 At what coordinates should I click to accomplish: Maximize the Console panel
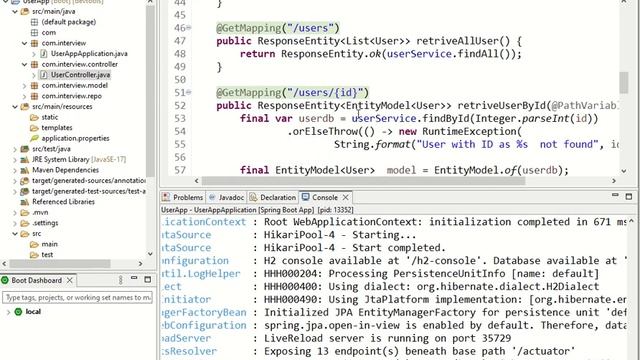tap(629, 197)
